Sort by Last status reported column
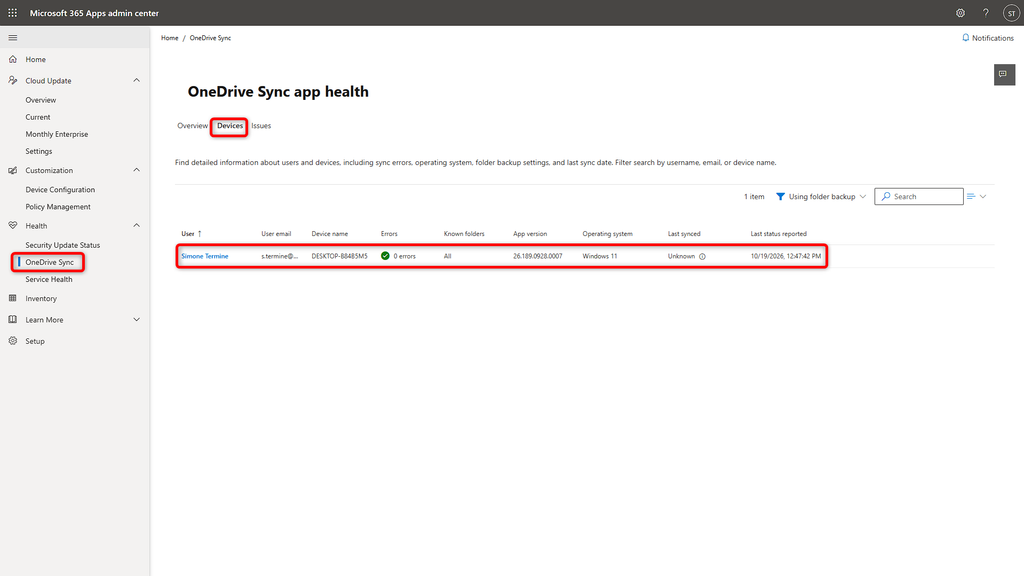The height and width of the screenshot is (576, 1024). pyautogui.click(x=778, y=234)
